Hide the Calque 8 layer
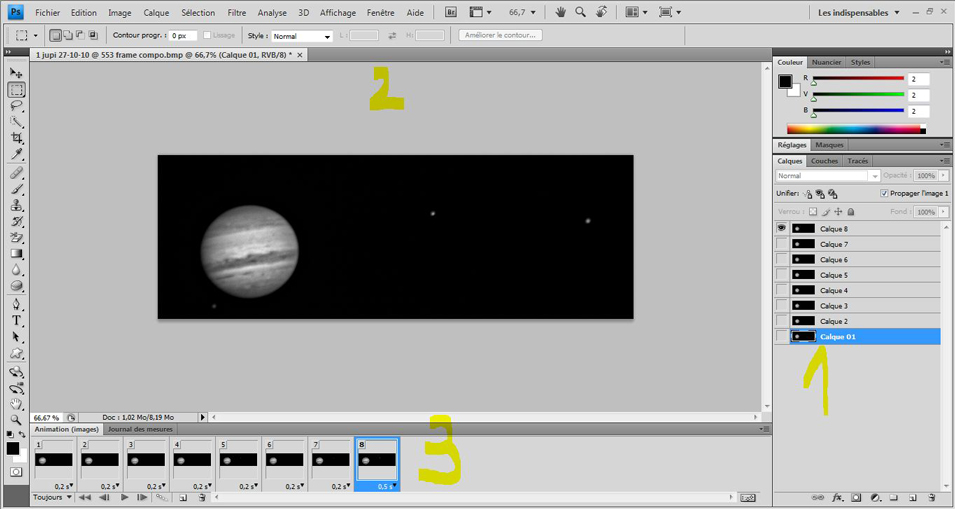The width and height of the screenshot is (955, 509). 781,228
